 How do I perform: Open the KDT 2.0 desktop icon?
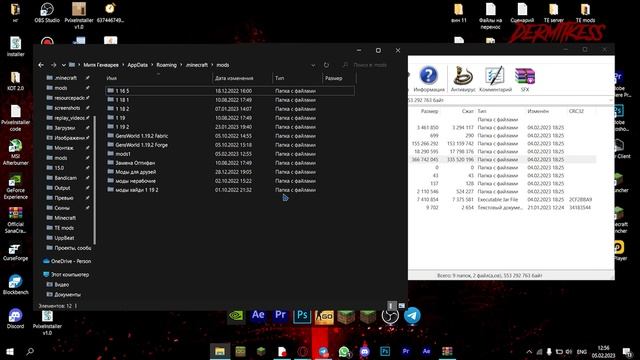16,81
